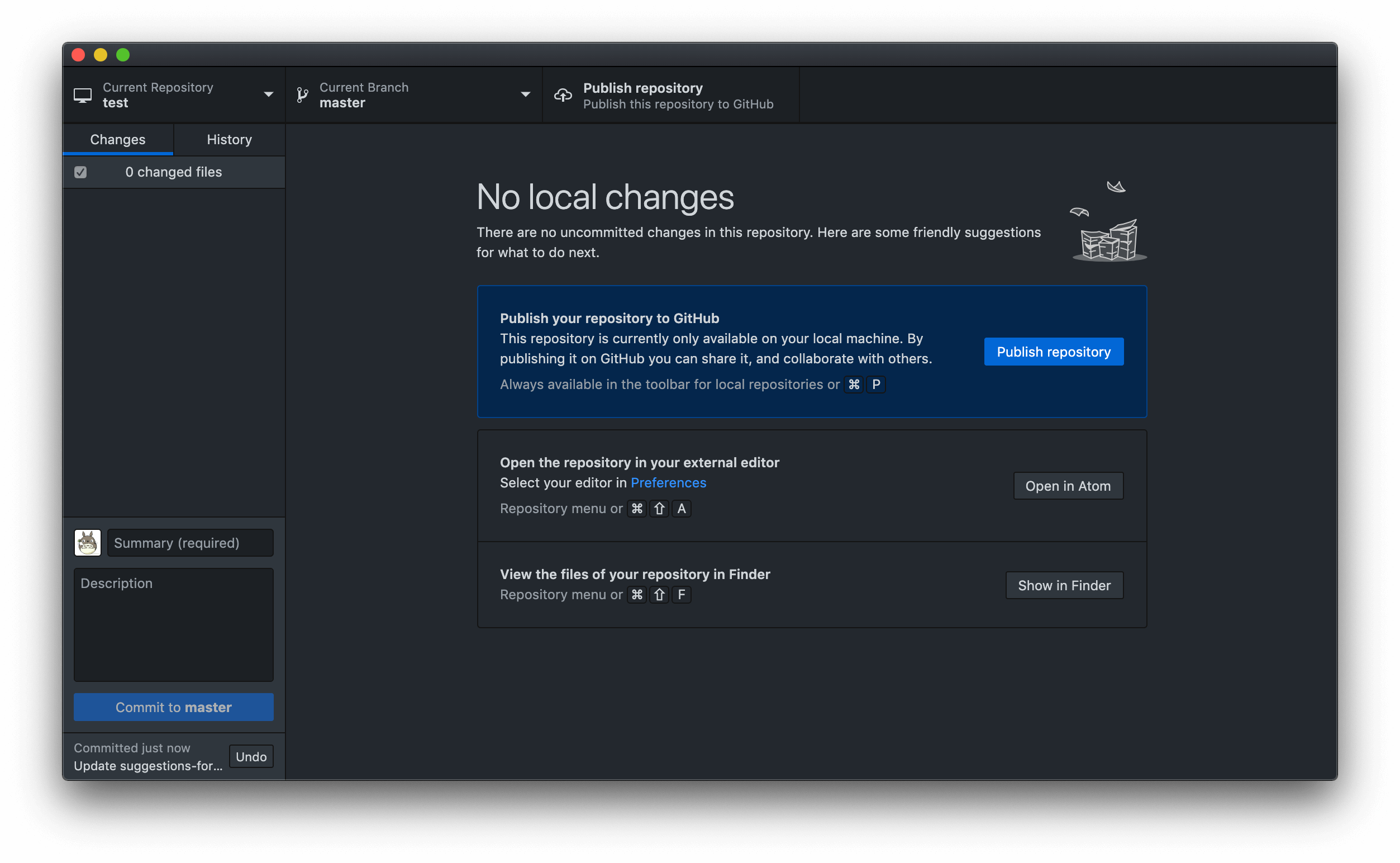
Task: Click the 'Committed just now' text
Action: coord(132,748)
